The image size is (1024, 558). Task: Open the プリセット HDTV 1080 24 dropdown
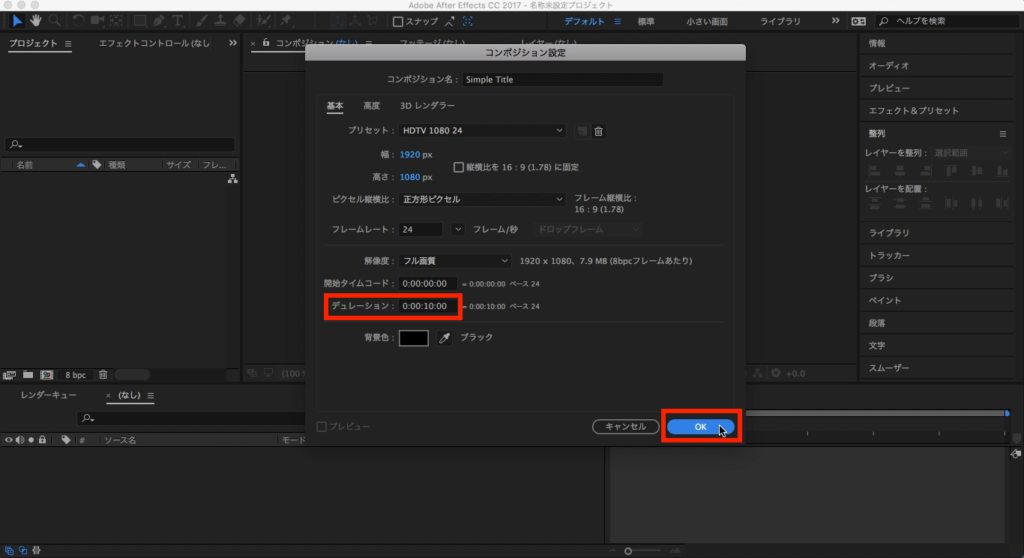pos(482,131)
